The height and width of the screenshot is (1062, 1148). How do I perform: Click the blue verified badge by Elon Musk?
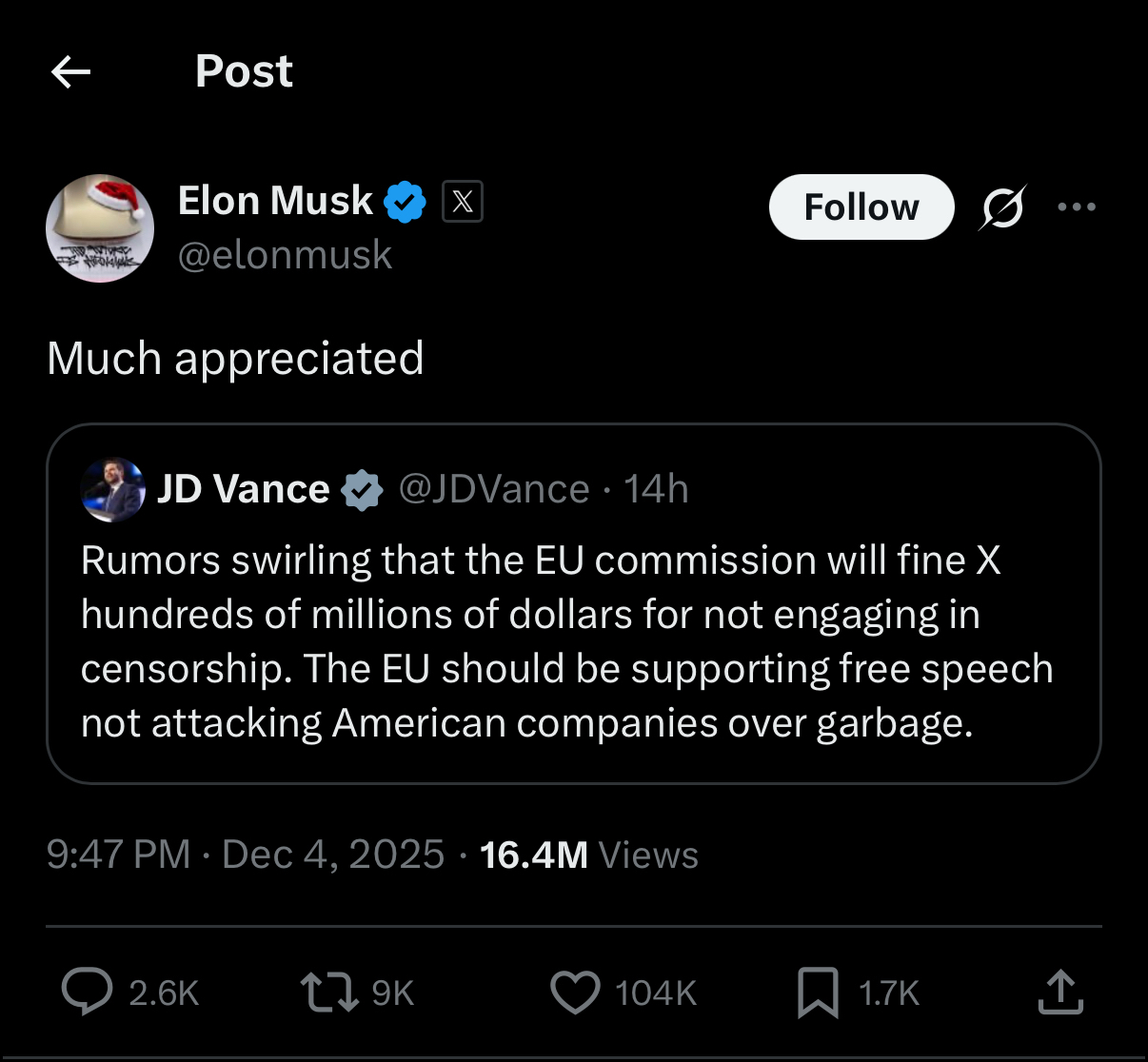click(405, 202)
